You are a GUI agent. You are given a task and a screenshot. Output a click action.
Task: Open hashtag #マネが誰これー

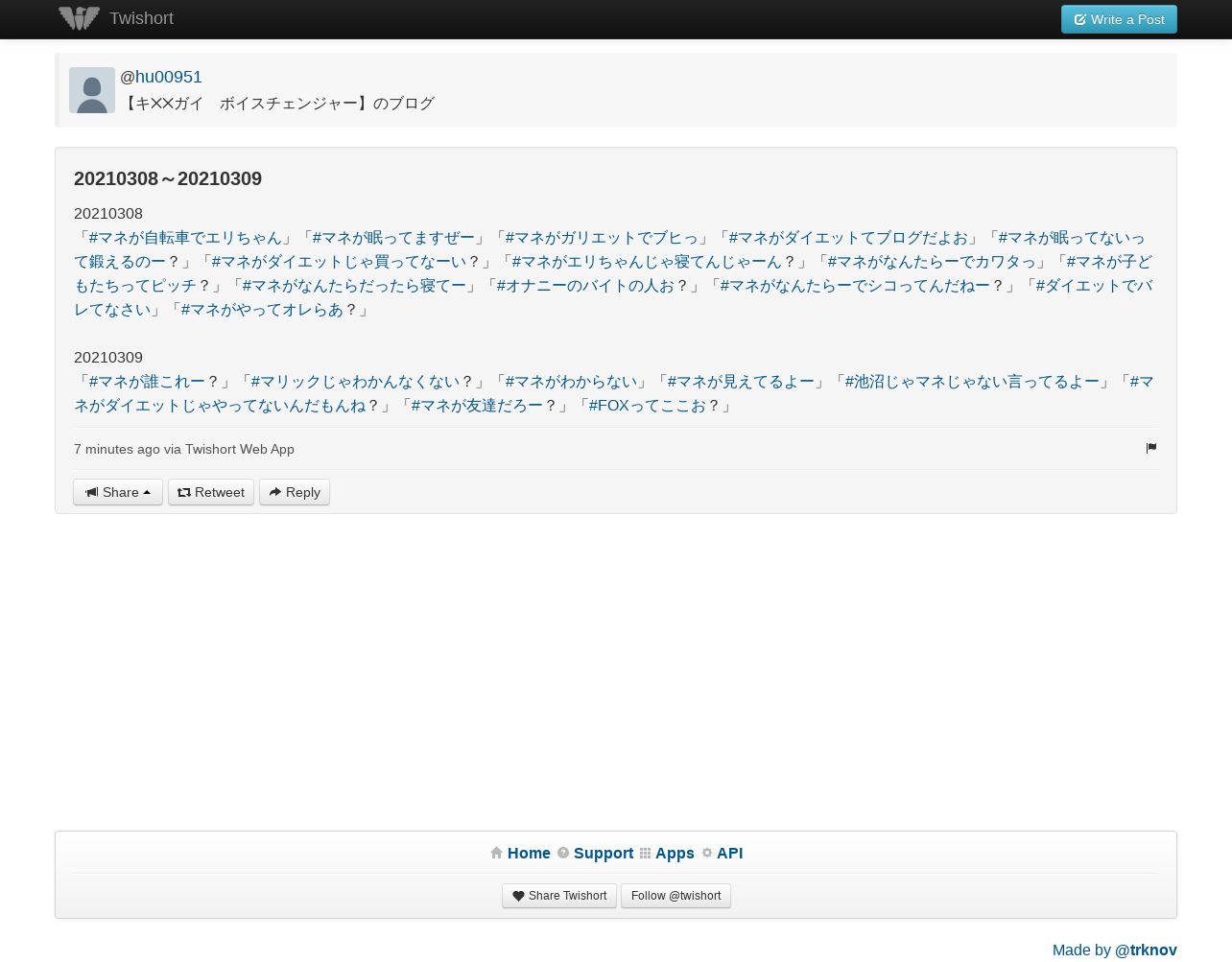tap(147, 382)
